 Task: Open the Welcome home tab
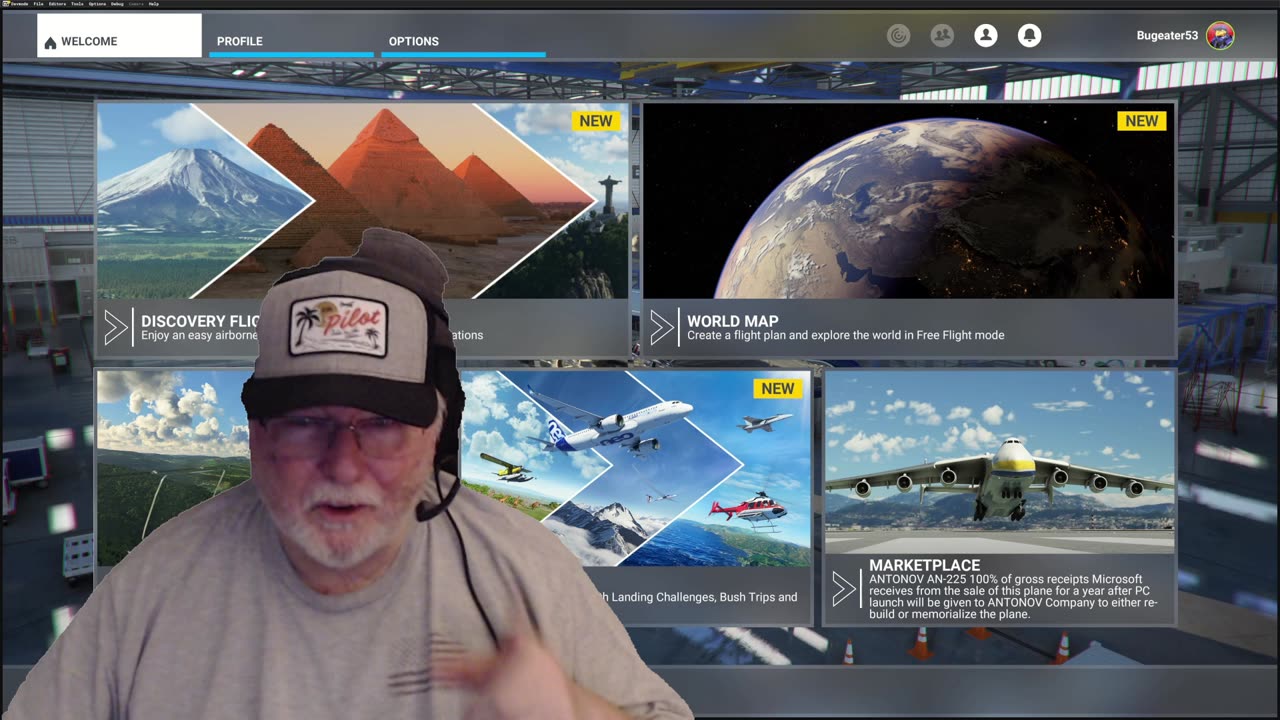[x=119, y=36]
